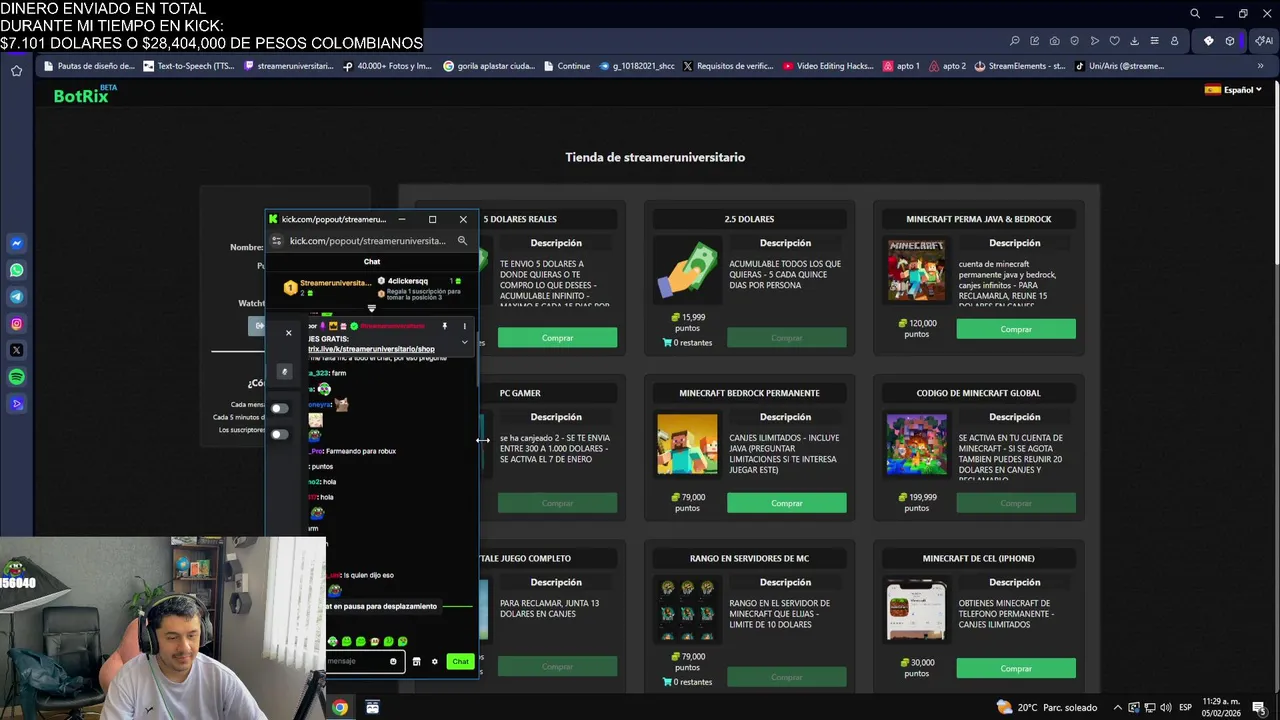
Task: Open emoji picker in chat message box
Action: pos(393,661)
